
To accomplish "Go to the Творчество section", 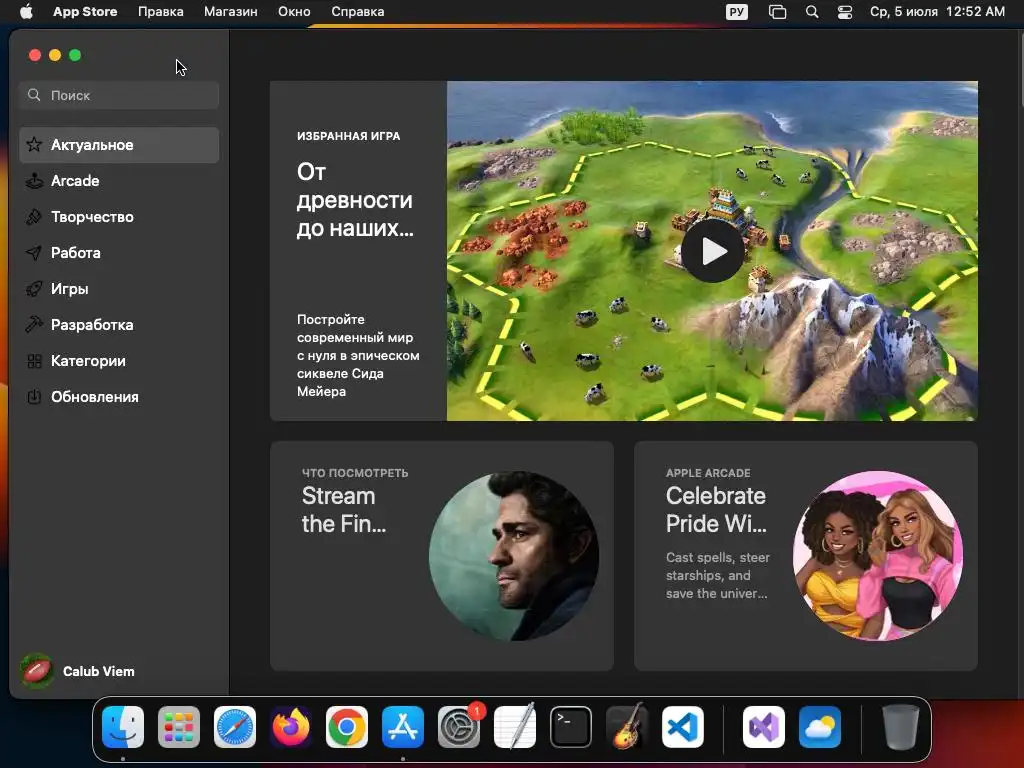I will pos(119,217).
